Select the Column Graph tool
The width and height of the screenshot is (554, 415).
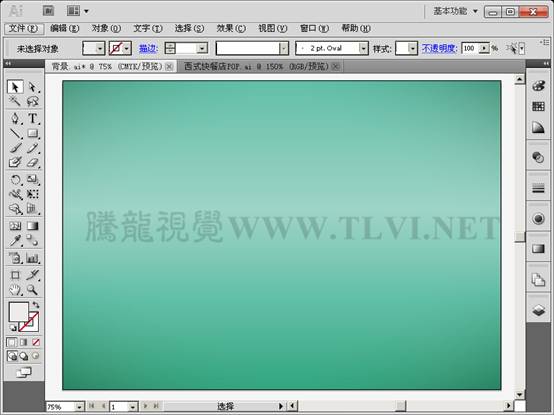click(33, 259)
